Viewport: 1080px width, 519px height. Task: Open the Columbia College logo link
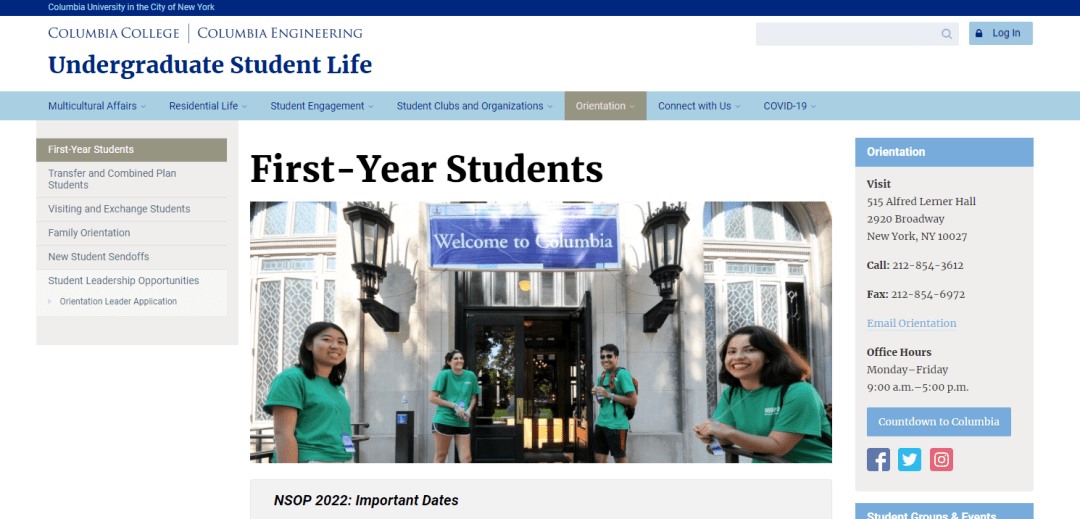coord(113,33)
